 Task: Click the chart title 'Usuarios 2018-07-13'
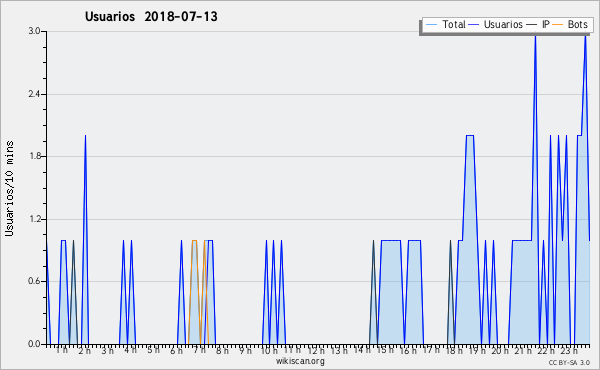151,17
